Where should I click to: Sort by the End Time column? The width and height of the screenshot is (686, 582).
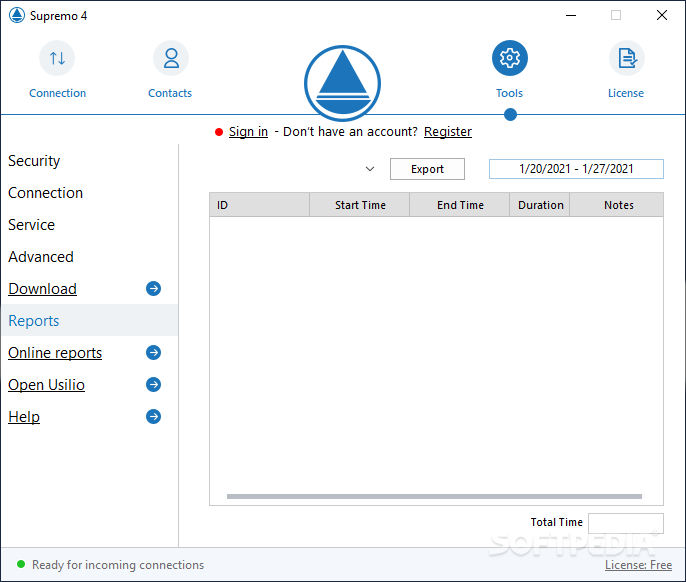tap(460, 205)
